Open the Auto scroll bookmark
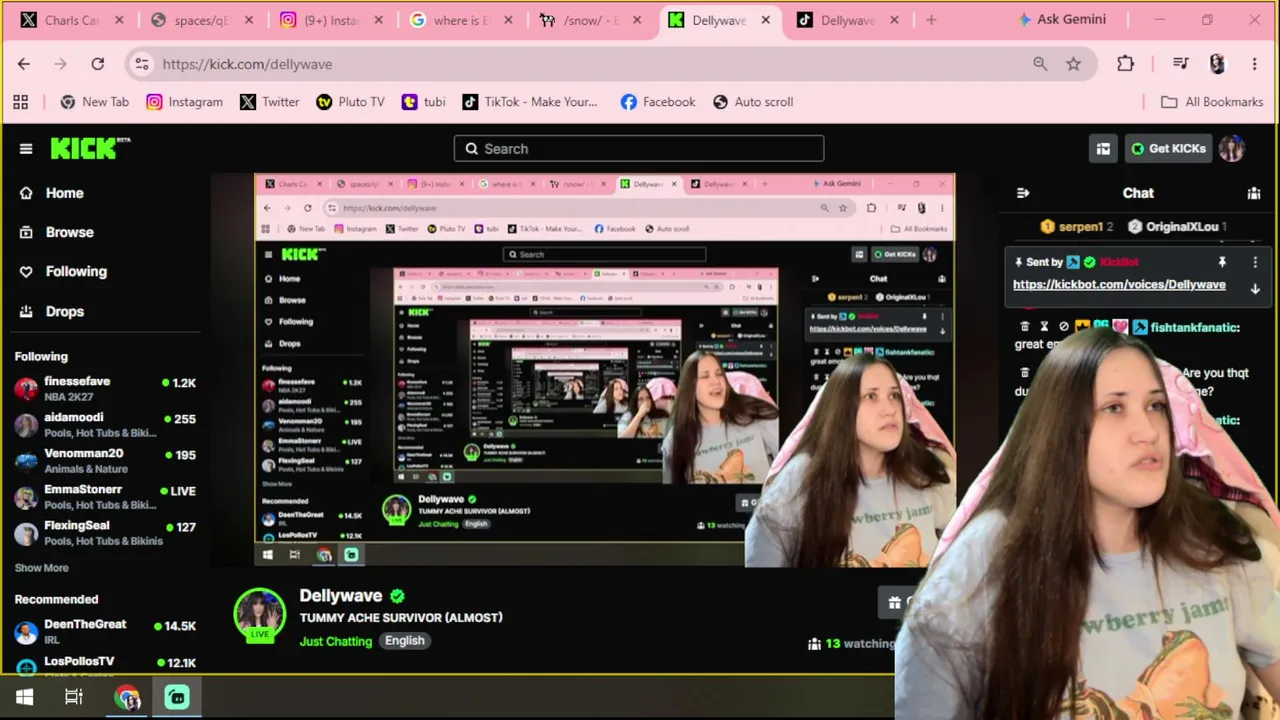Viewport: 1280px width, 720px height. (x=753, y=102)
